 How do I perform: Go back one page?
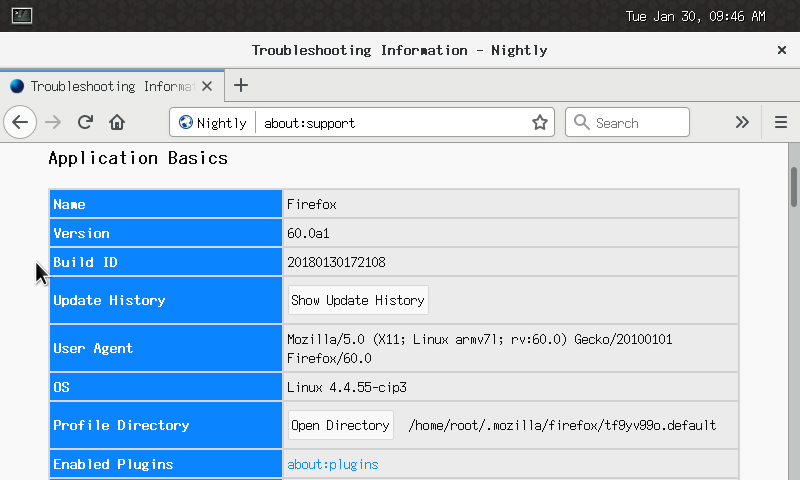point(20,122)
